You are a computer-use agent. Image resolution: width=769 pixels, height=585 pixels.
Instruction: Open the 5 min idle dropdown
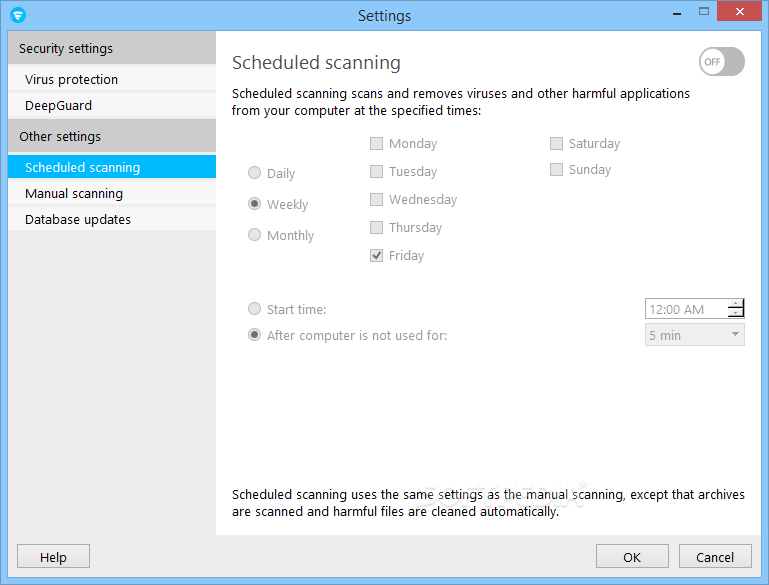tap(694, 335)
